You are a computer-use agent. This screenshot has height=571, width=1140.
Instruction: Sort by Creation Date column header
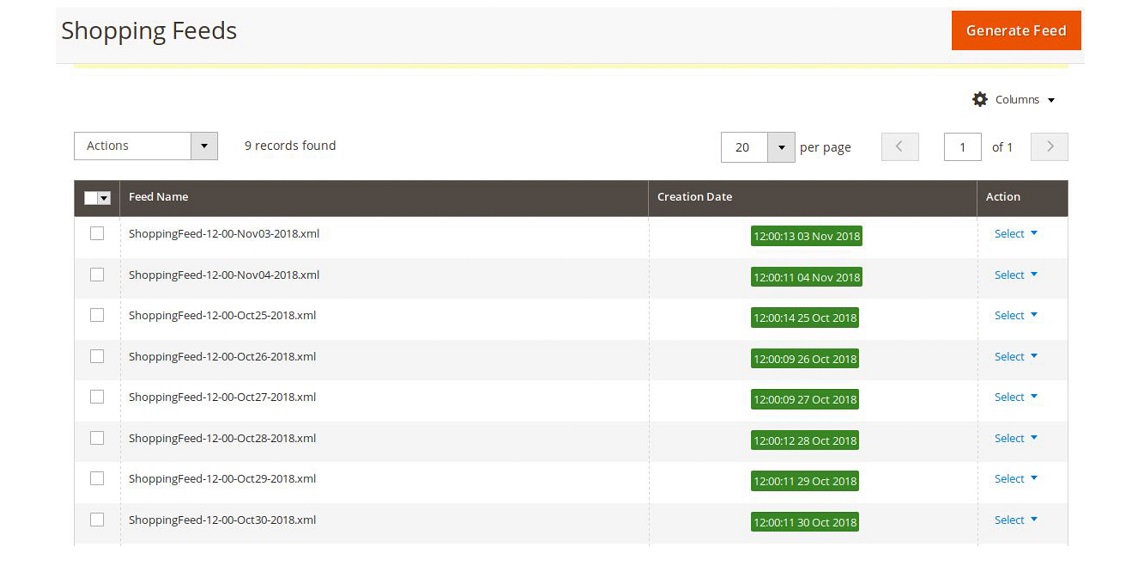coord(694,197)
